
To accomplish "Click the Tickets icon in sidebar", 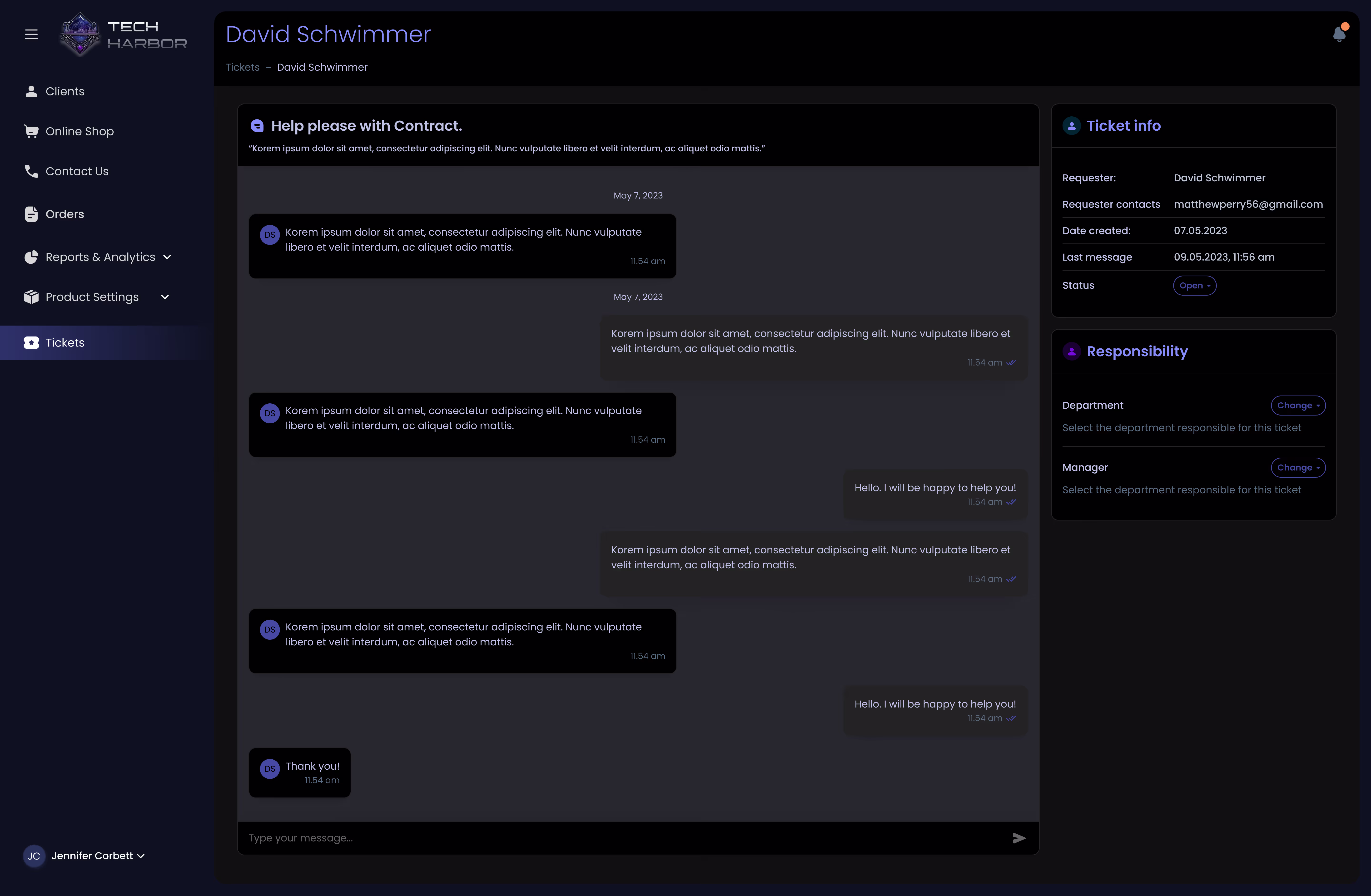I will (31, 343).
